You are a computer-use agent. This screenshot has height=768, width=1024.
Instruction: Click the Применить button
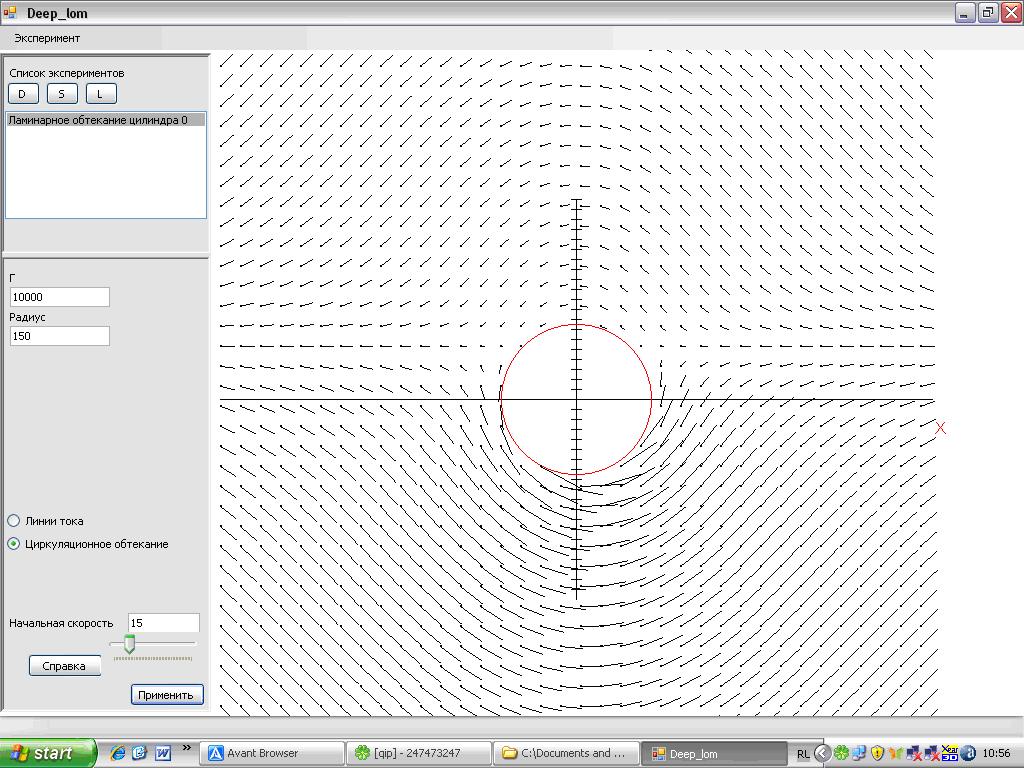point(167,695)
